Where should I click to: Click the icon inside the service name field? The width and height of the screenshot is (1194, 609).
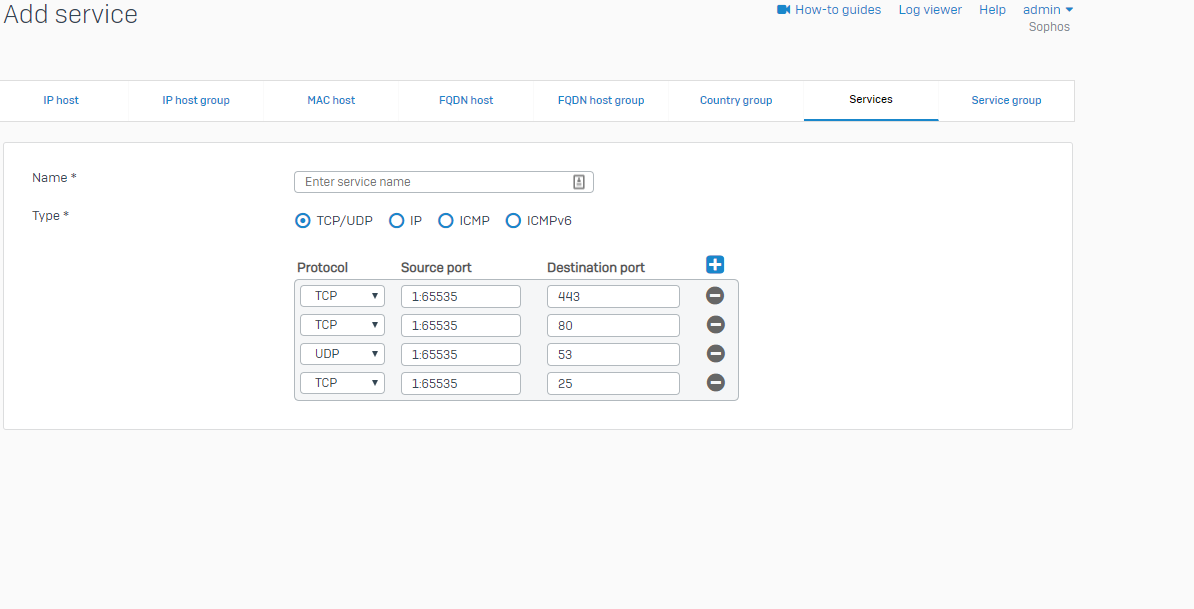pos(579,182)
